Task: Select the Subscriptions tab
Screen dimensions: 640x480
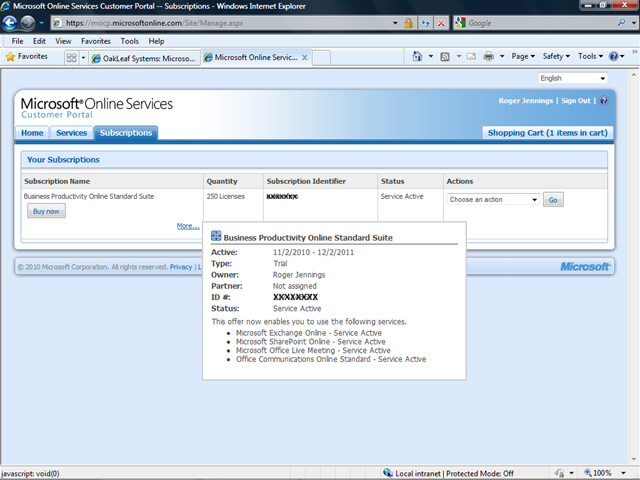Action: 126,133
